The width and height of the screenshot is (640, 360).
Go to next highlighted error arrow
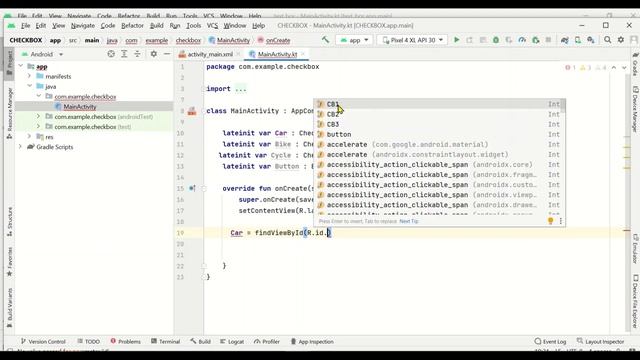point(624,67)
